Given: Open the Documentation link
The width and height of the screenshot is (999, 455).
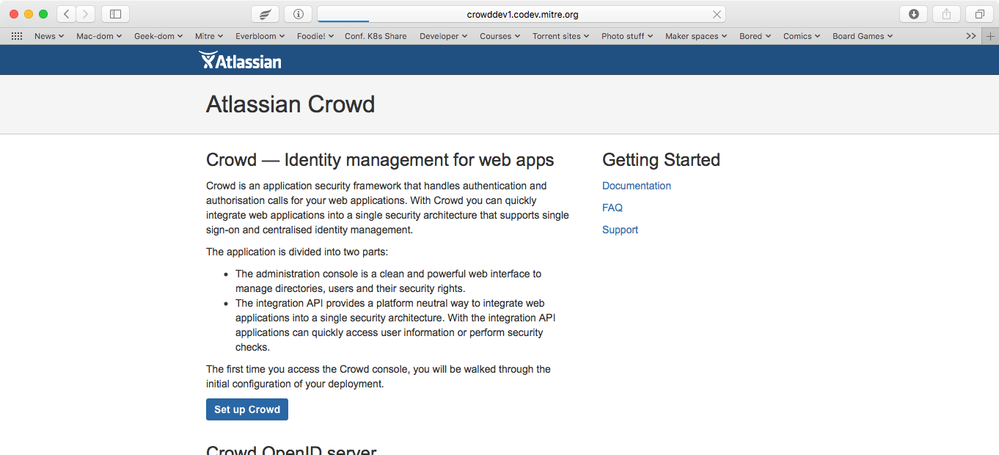Looking at the screenshot, I should (636, 186).
